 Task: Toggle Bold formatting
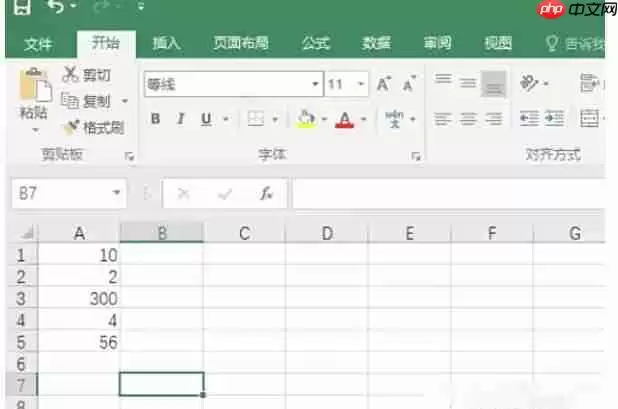pos(155,119)
